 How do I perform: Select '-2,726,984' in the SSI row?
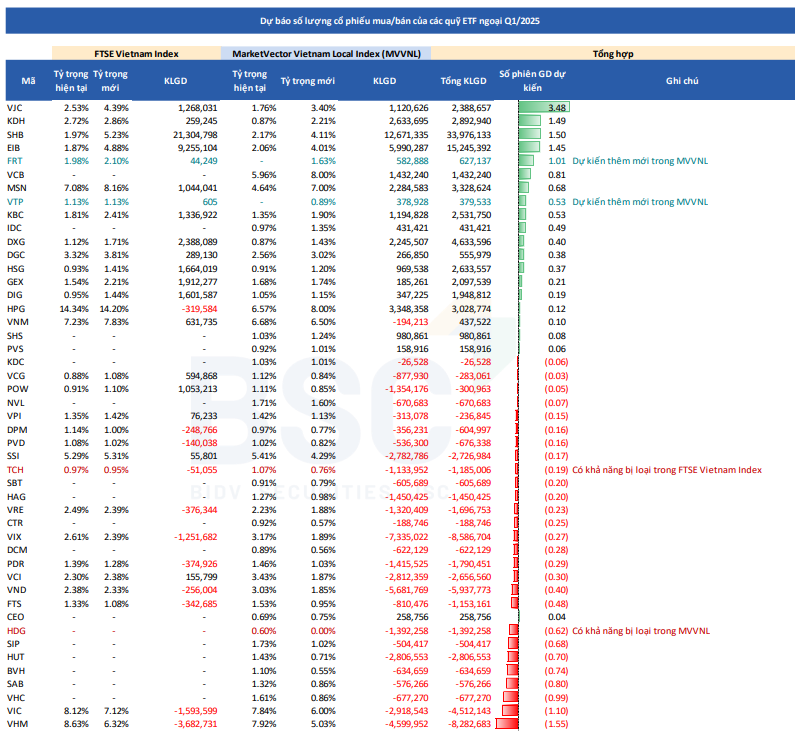[x=469, y=456]
